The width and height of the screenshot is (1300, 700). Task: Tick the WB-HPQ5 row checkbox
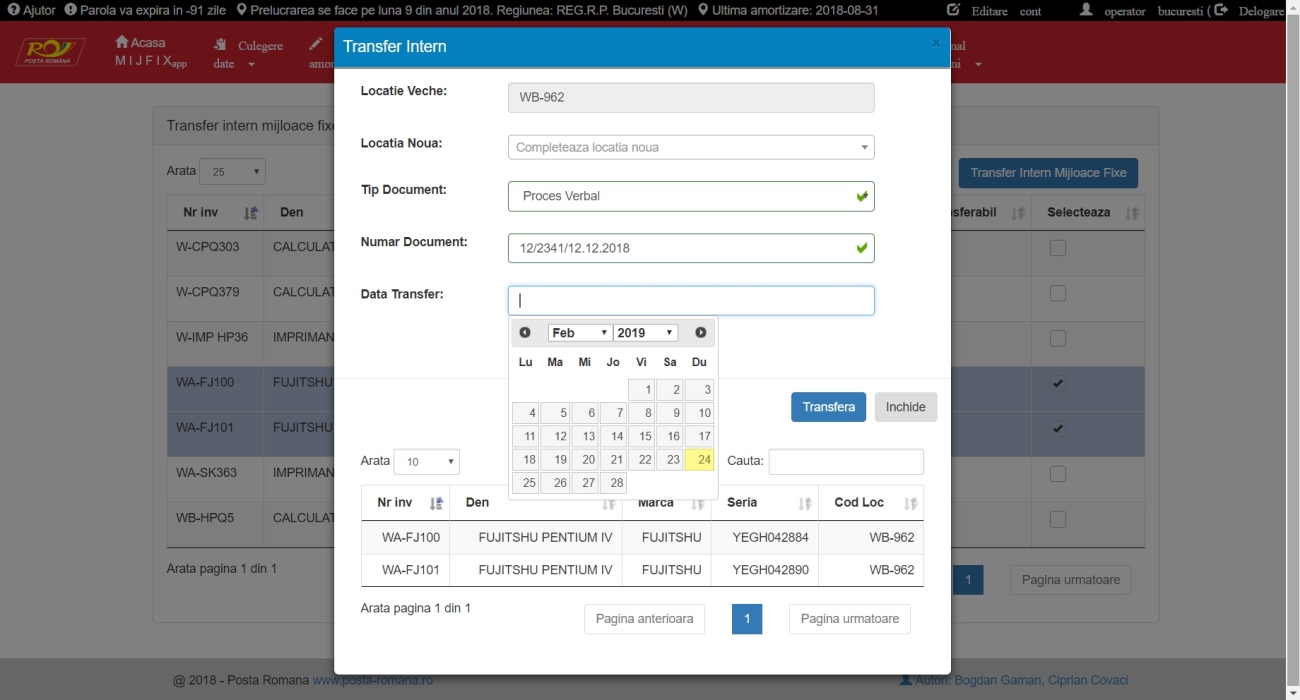[1058, 519]
